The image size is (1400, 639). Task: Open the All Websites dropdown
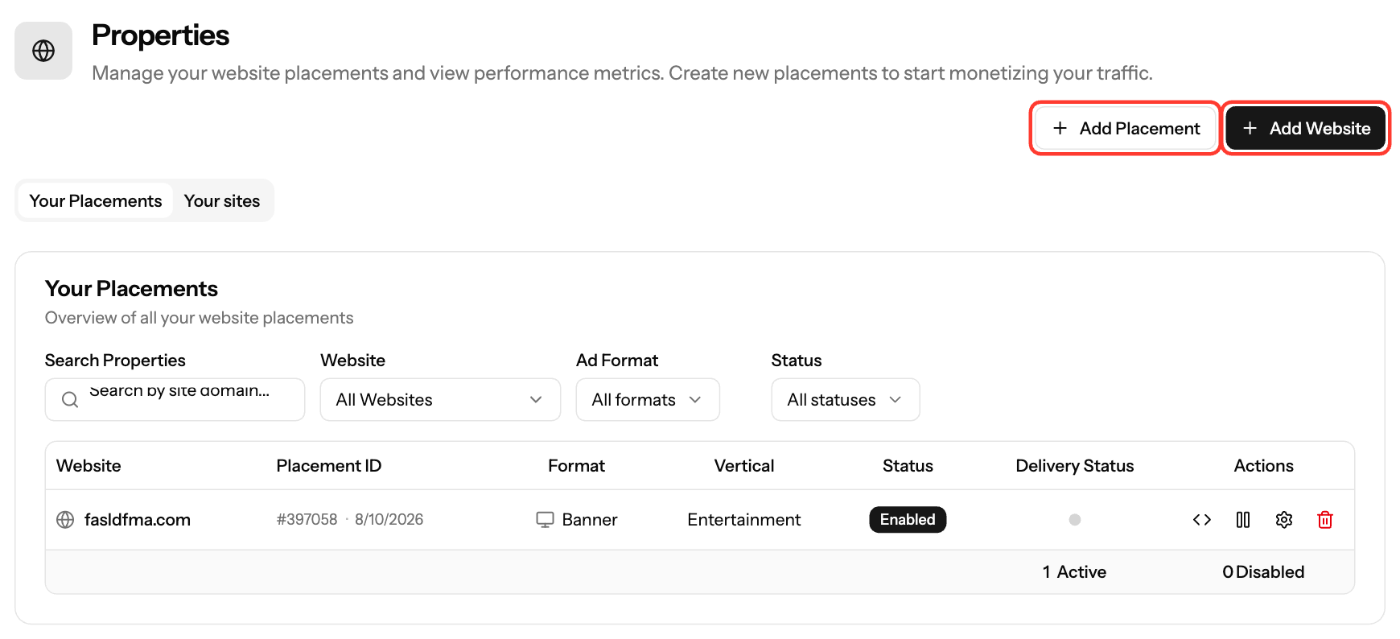[440, 400]
